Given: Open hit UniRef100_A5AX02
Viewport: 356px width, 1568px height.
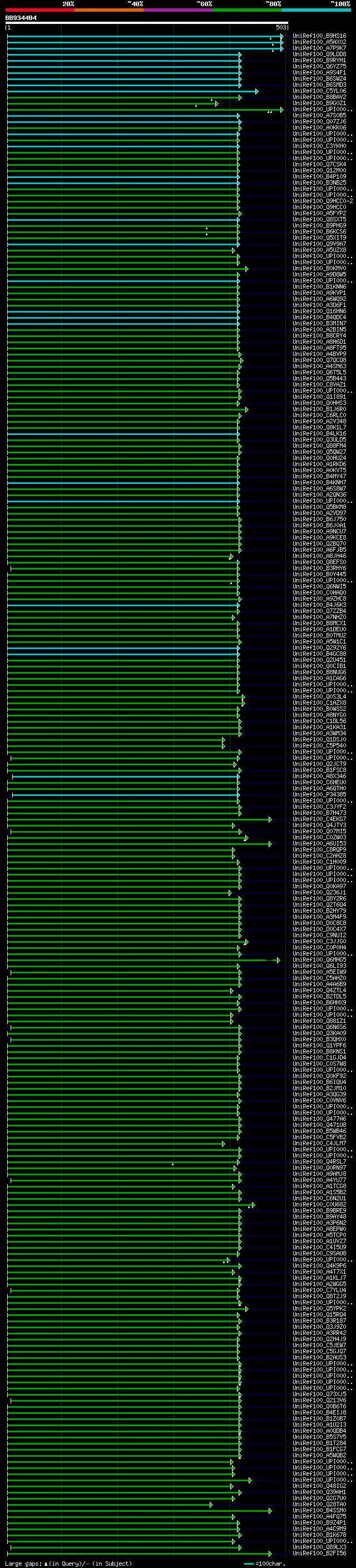Looking at the screenshot, I should [x=319, y=43].
